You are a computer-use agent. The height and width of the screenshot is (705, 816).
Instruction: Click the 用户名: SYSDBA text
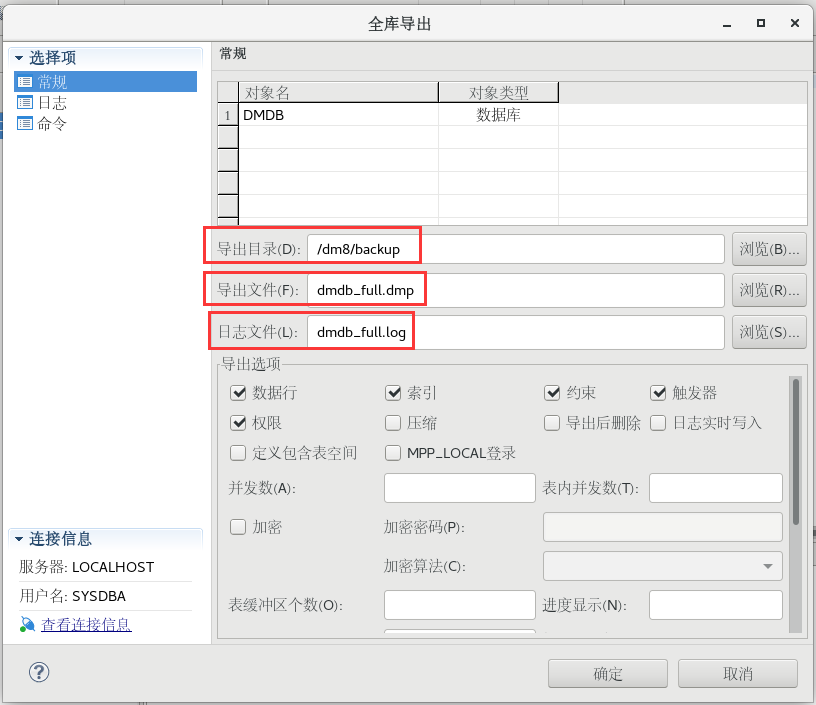coord(72,596)
